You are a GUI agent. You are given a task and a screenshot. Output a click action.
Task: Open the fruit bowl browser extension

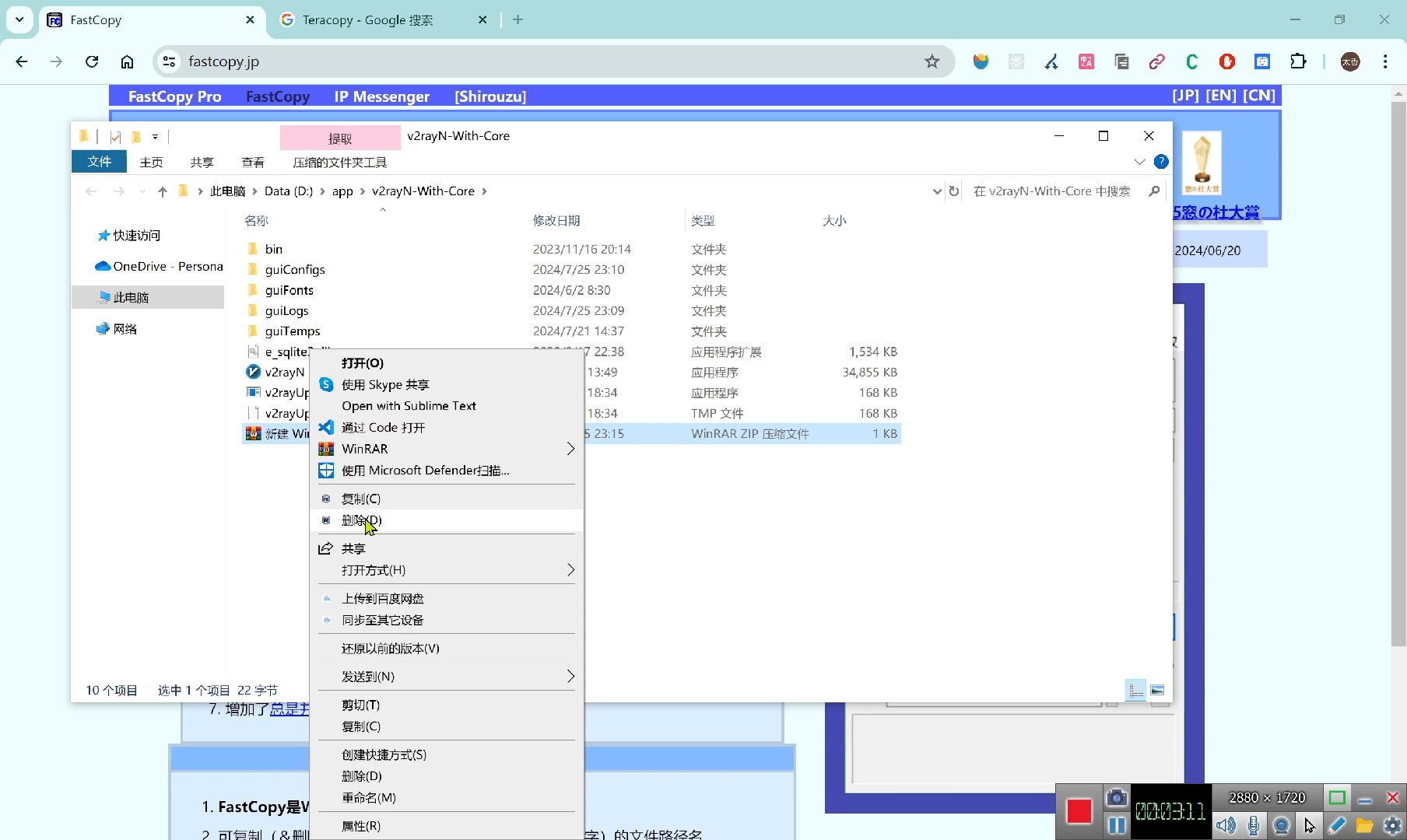pos(981,61)
